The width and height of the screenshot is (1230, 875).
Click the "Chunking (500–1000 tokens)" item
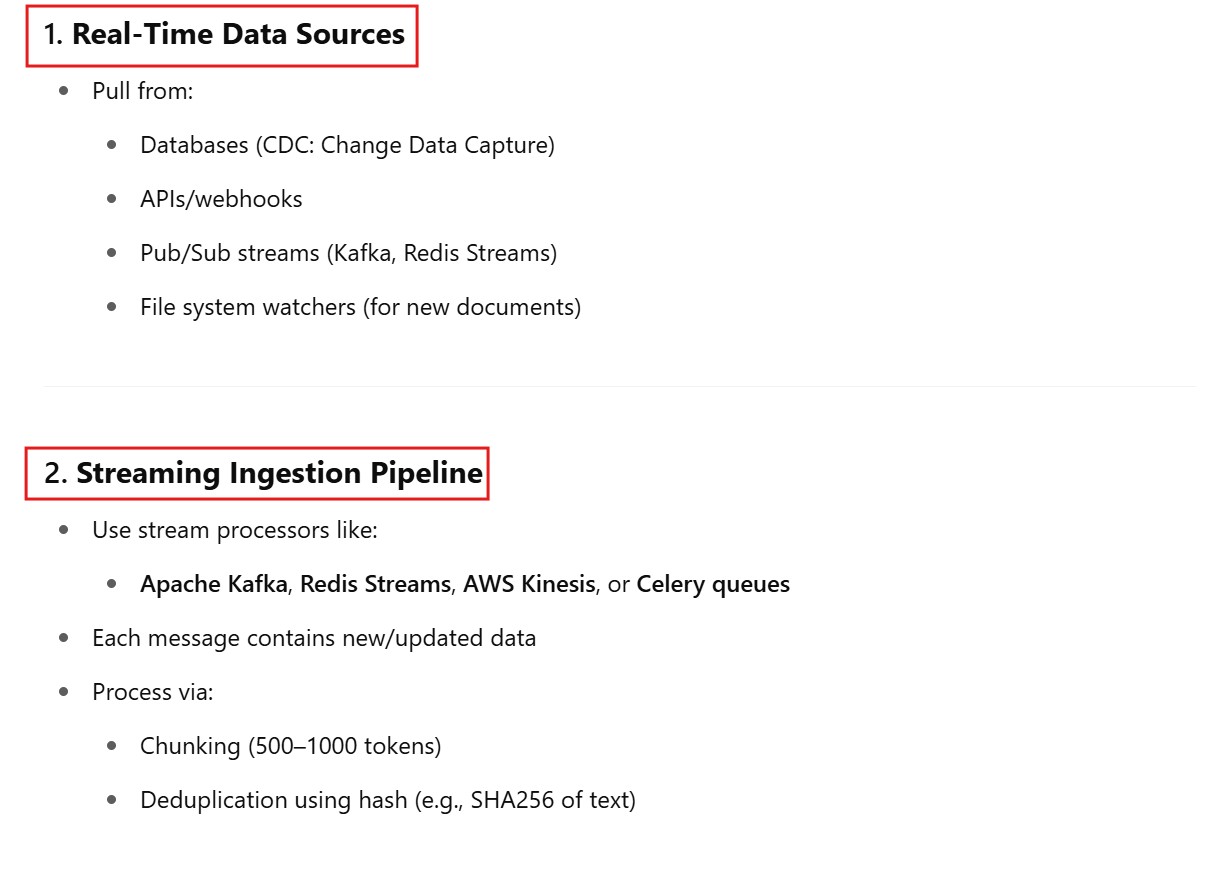[290, 746]
